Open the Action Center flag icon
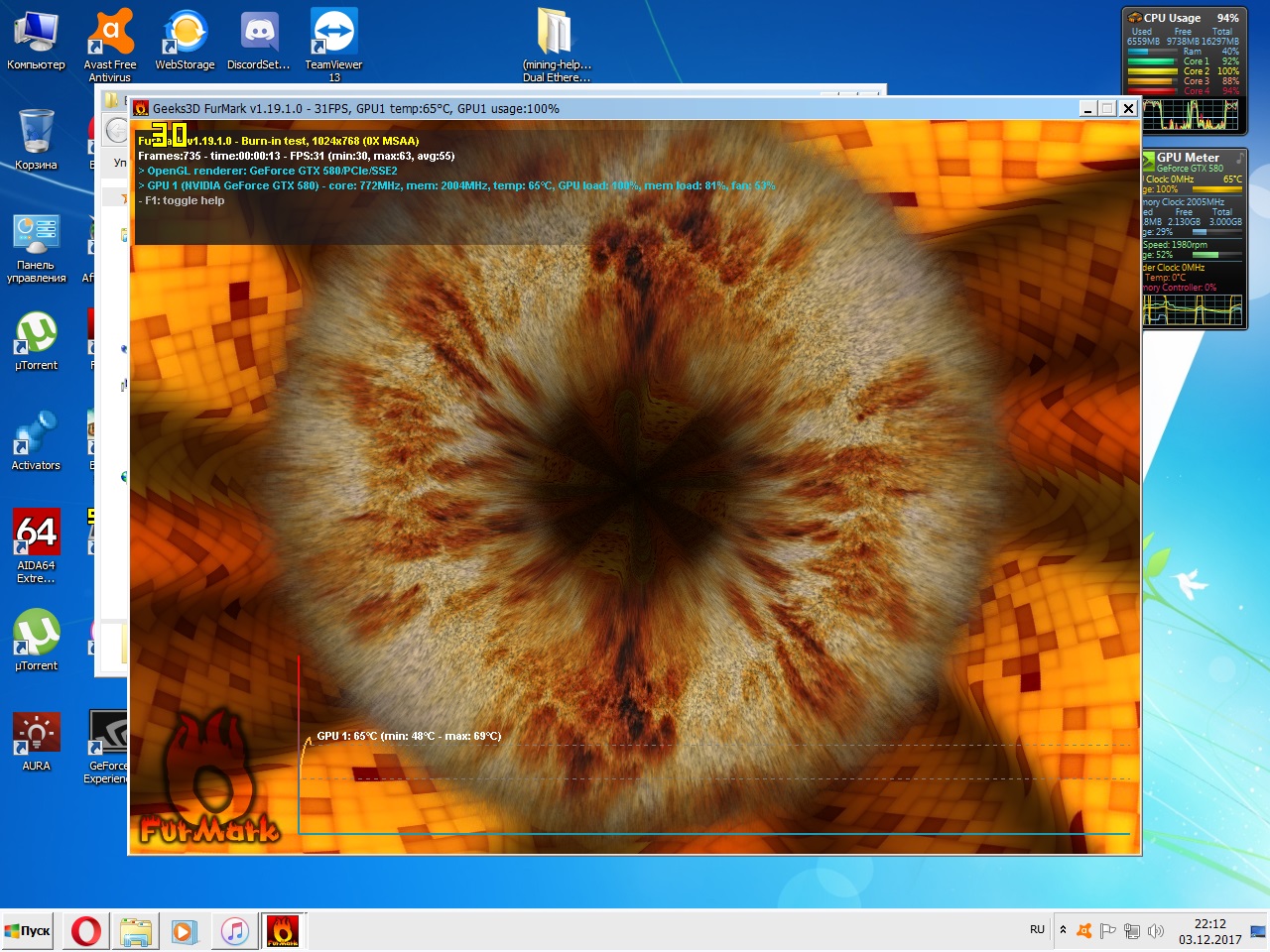The width and height of the screenshot is (1270, 952). pyautogui.click(x=1108, y=930)
